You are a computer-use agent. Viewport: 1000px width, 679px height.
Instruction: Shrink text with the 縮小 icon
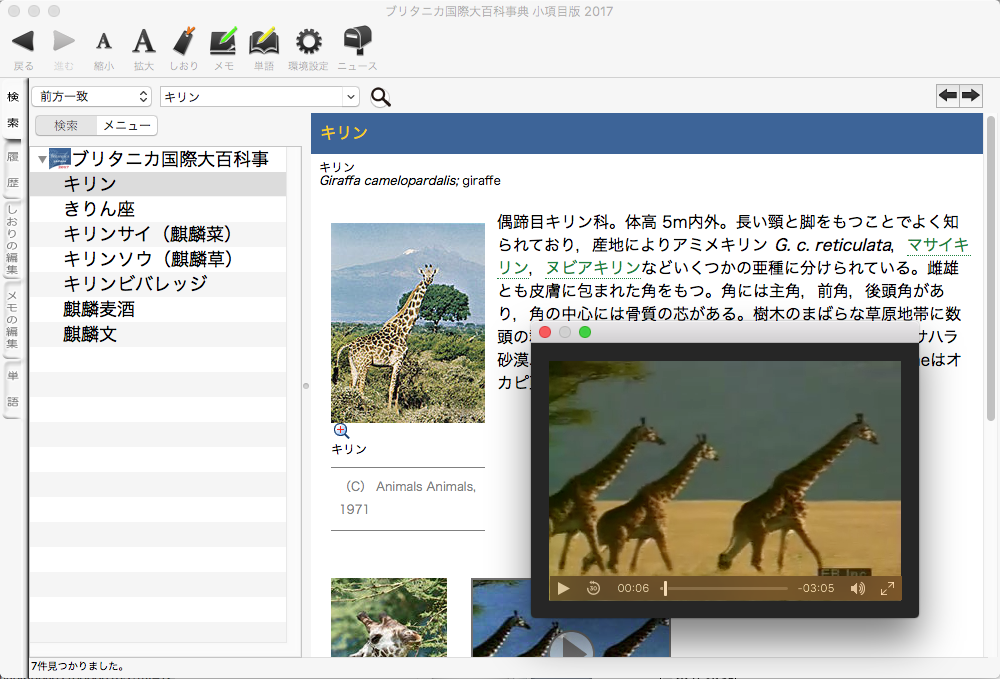coord(103,42)
